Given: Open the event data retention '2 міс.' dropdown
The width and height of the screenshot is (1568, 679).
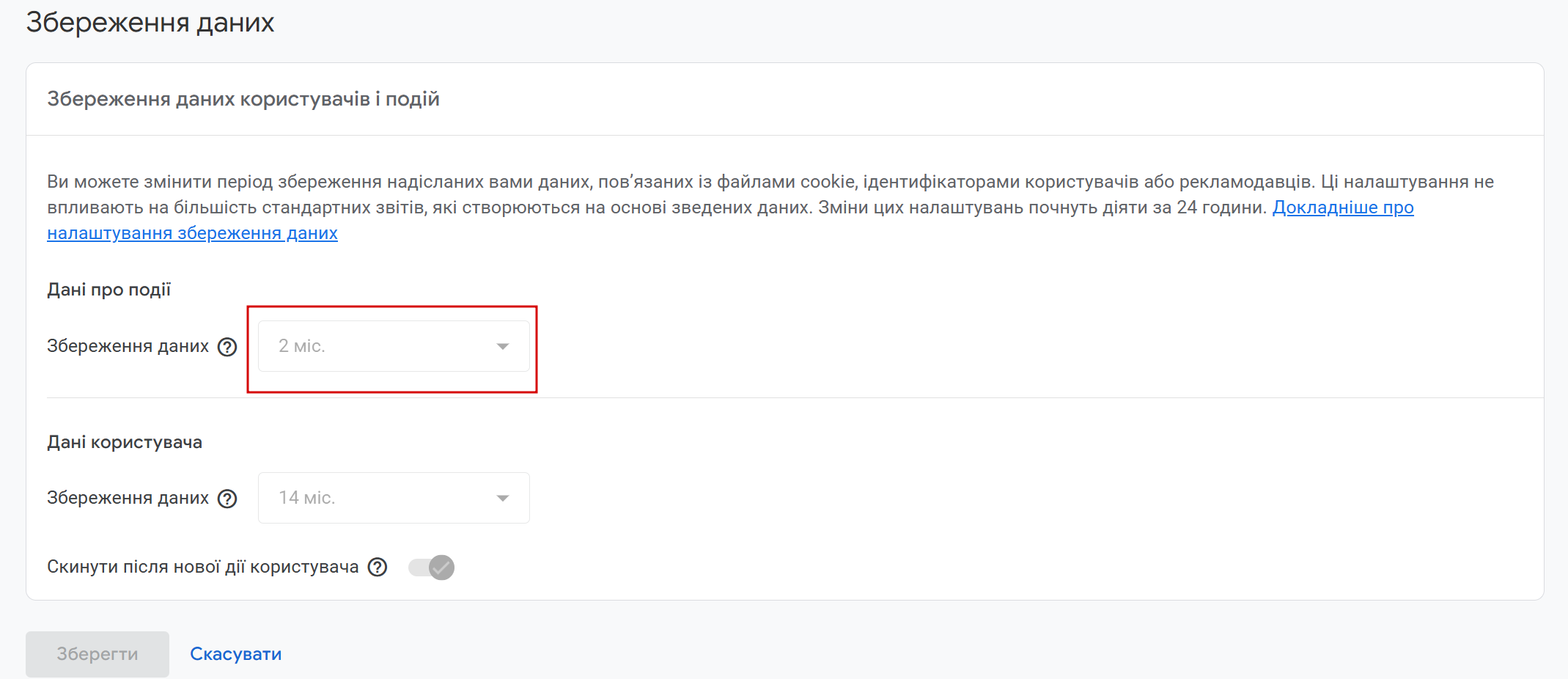Looking at the screenshot, I should pos(394,346).
